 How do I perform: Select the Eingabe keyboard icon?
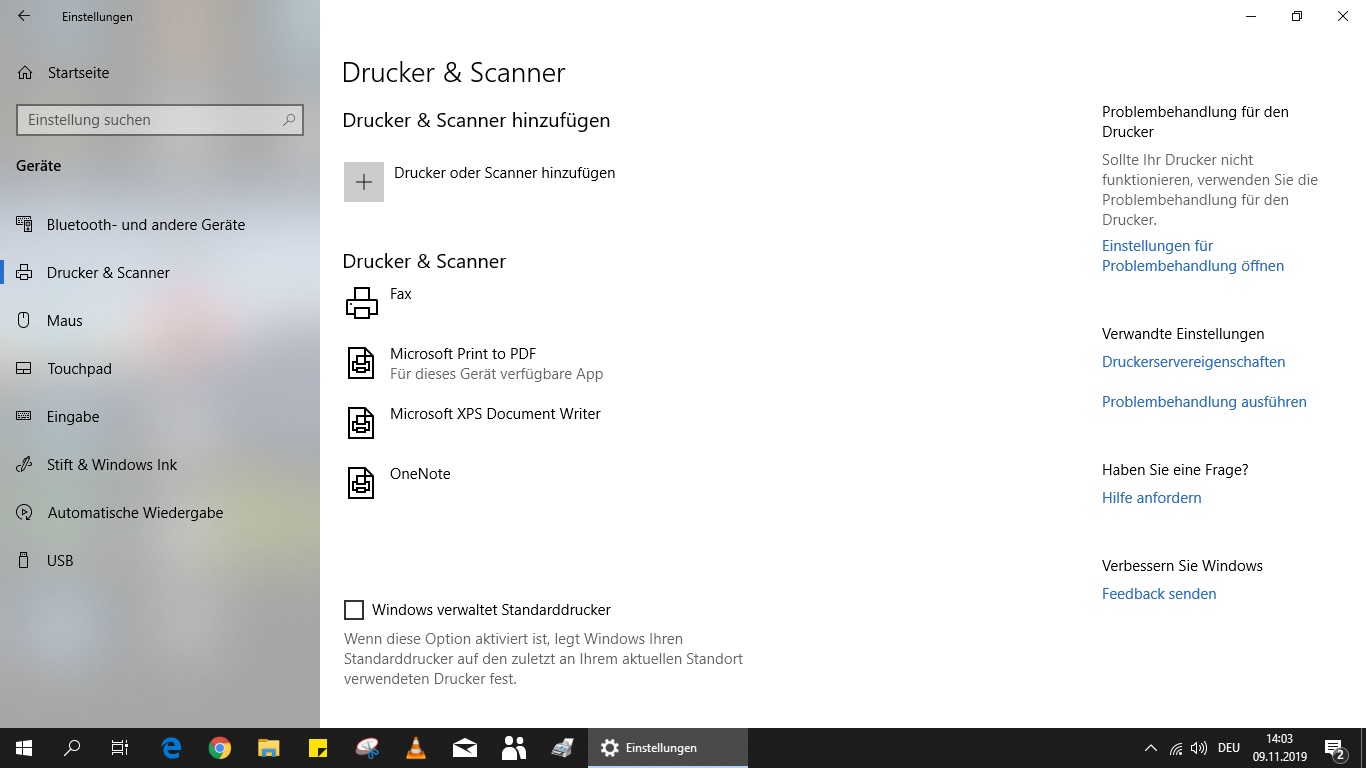[25, 417]
